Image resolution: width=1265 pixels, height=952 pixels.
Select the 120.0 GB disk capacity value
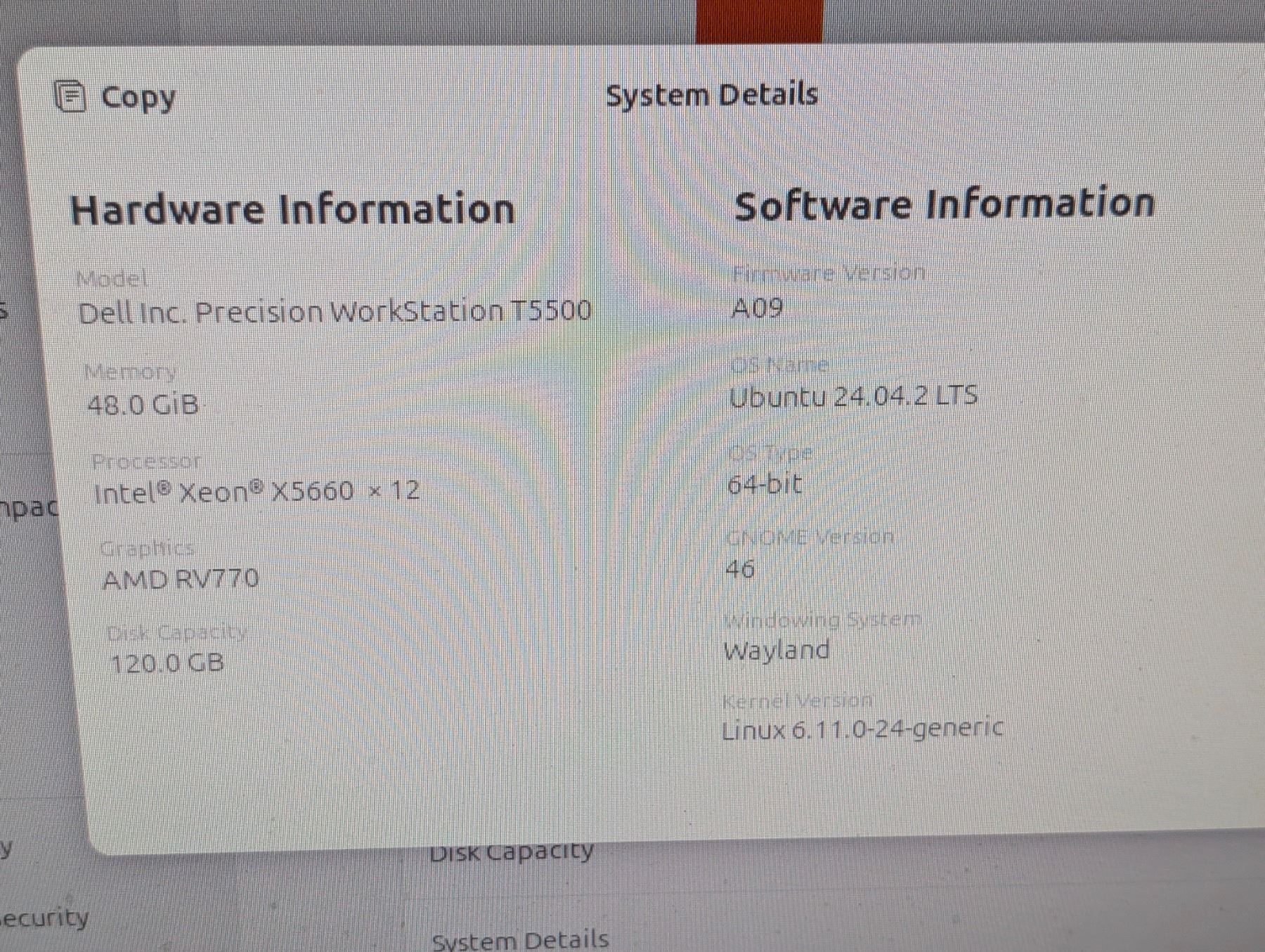pyautogui.click(x=167, y=663)
